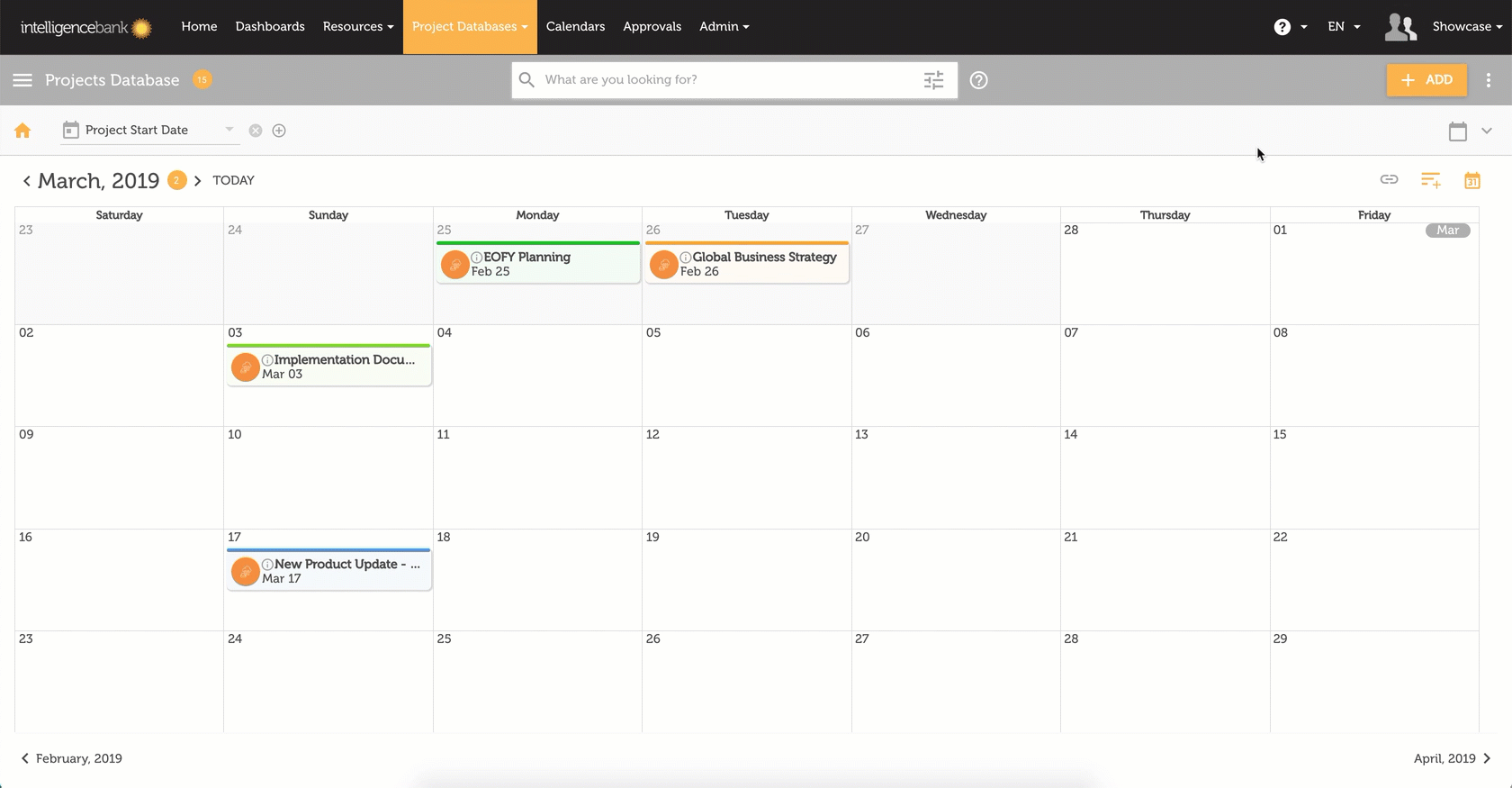Open the Implementation Docu... event card
Screen dimensions: 1512x788
coord(329,366)
